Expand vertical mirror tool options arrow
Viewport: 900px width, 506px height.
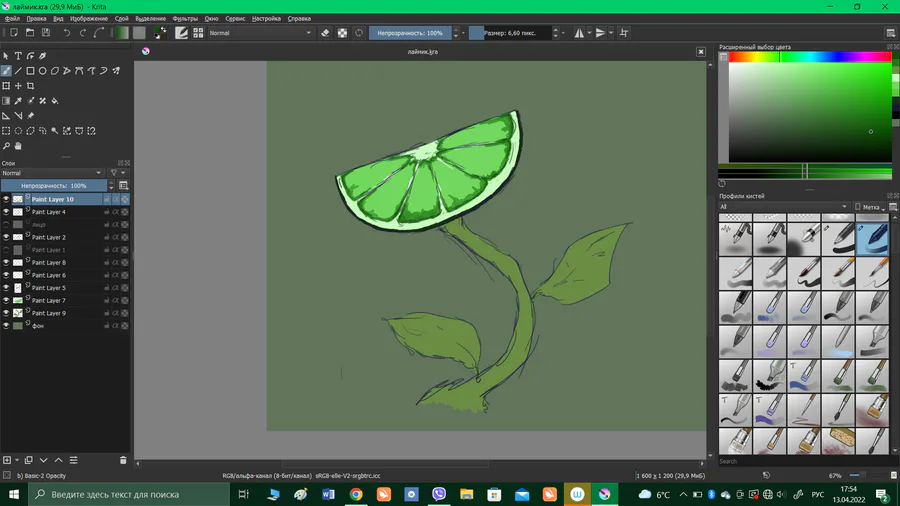point(611,33)
